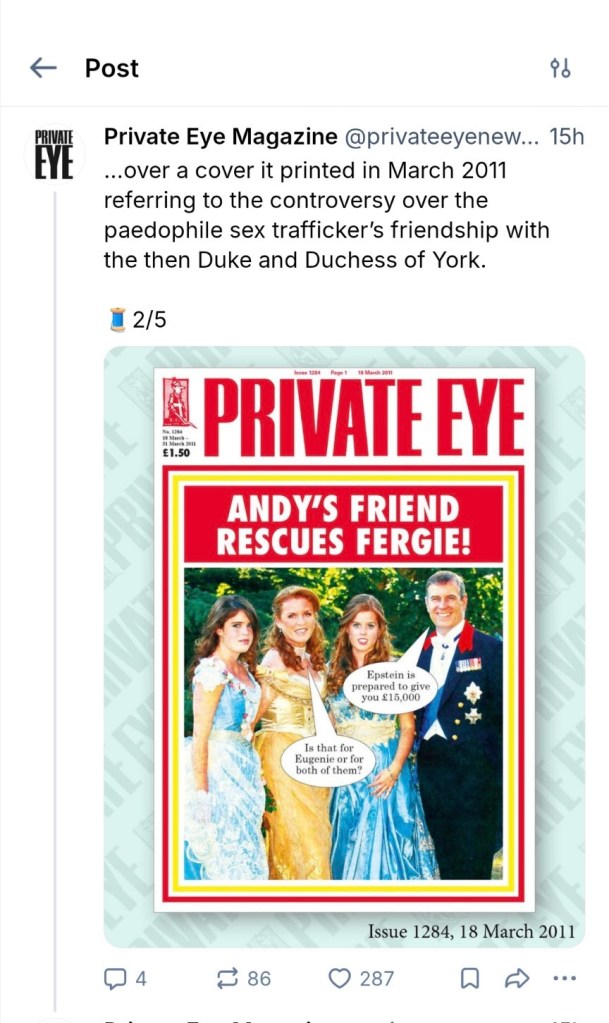Click the 86 reposts count
Viewport: 609px width, 1023px height.
coord(259,978)
